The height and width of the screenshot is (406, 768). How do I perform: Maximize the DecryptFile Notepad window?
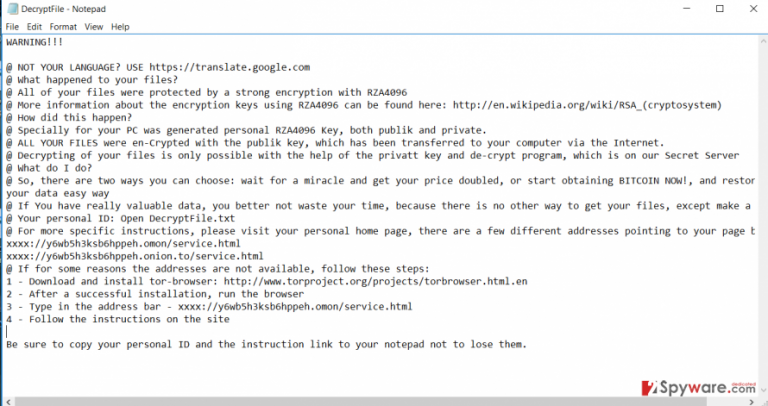pos(720,9)
